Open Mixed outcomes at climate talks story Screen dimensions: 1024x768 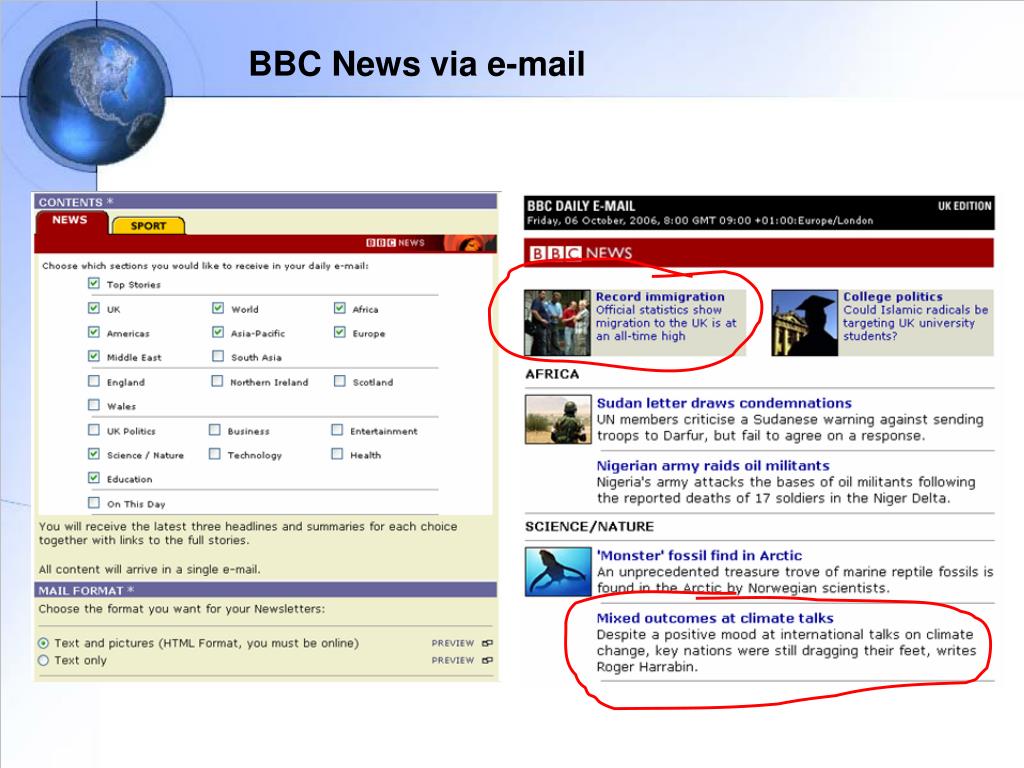(715, 618)
